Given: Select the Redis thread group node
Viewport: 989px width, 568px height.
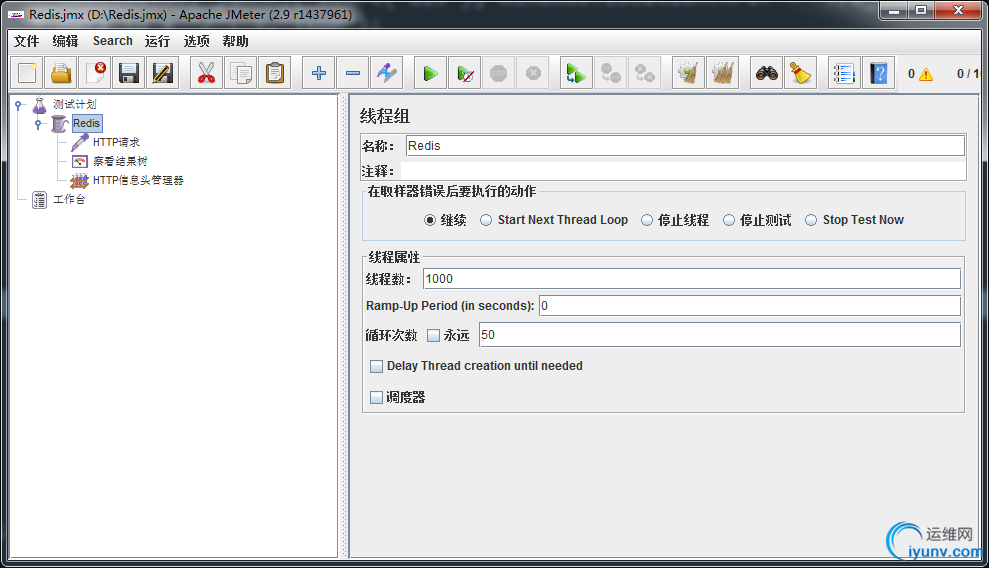Looking at the screenshot, I should pos(86,123).
